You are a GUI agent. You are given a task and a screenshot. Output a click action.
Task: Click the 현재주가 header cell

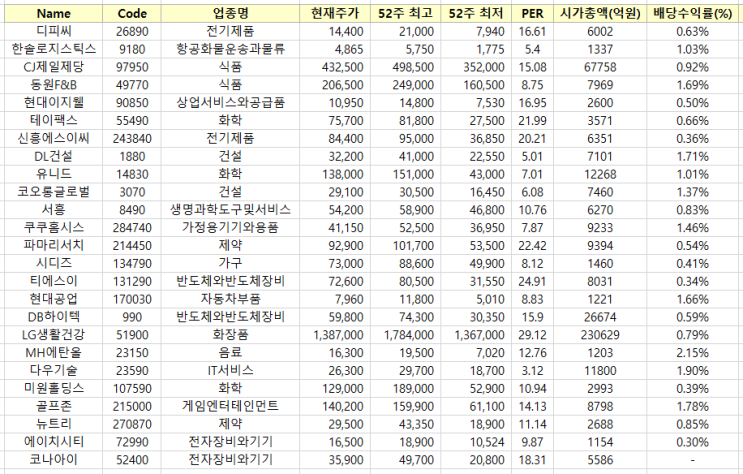pos(335,14)
